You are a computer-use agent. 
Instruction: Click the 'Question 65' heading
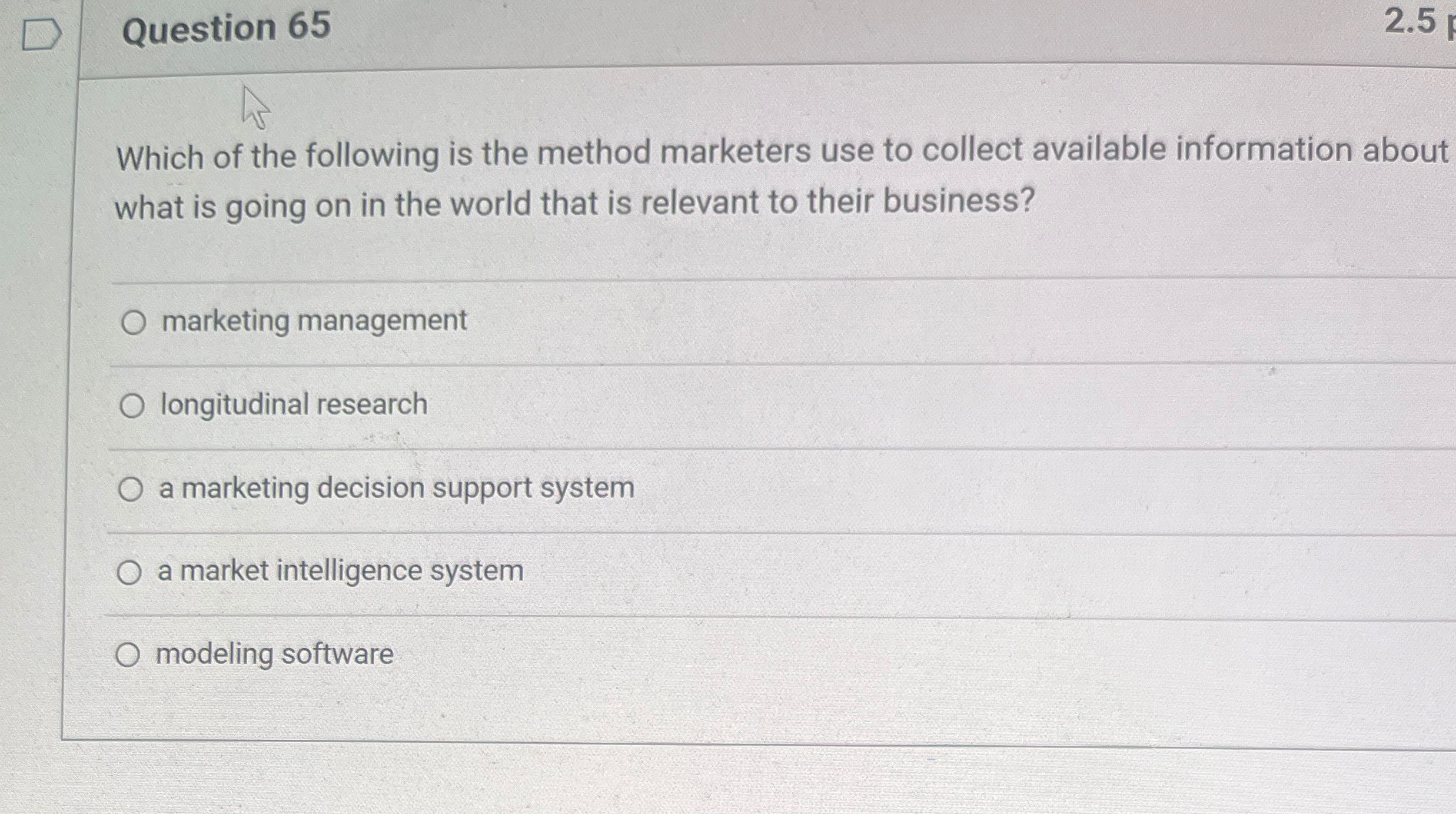[226, 28]
